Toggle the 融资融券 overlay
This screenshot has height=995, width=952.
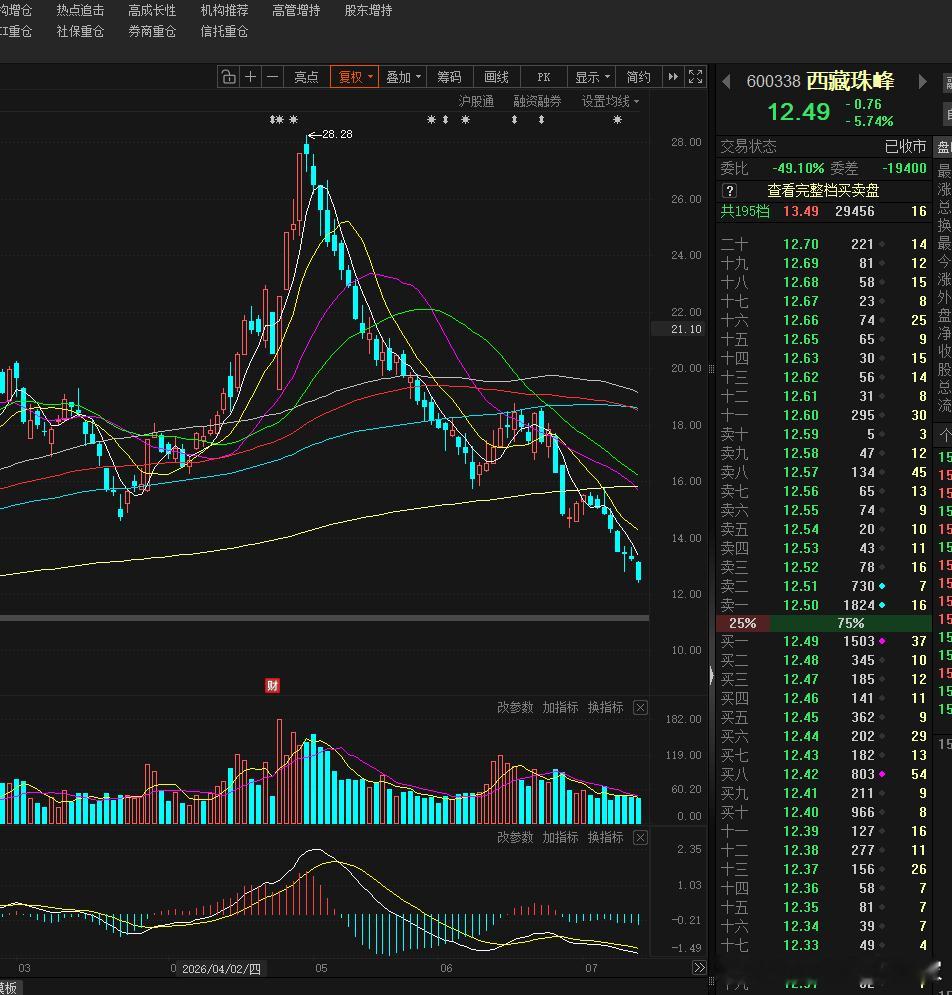(x=537, y=101)
